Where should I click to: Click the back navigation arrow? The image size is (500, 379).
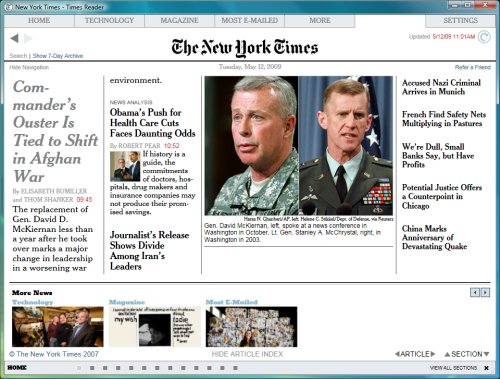pos(14,38)
